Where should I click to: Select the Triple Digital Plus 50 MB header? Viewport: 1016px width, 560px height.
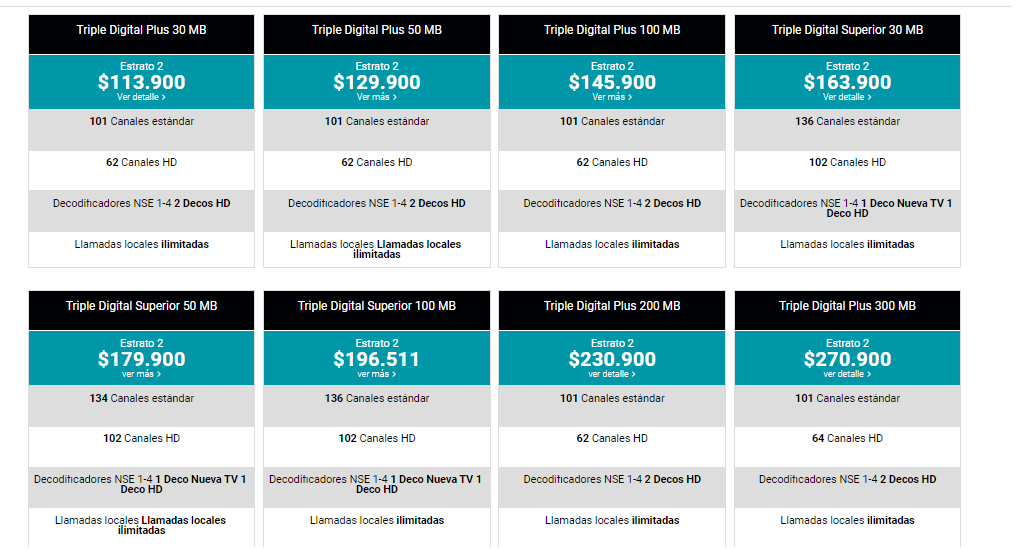coord(376,34)
